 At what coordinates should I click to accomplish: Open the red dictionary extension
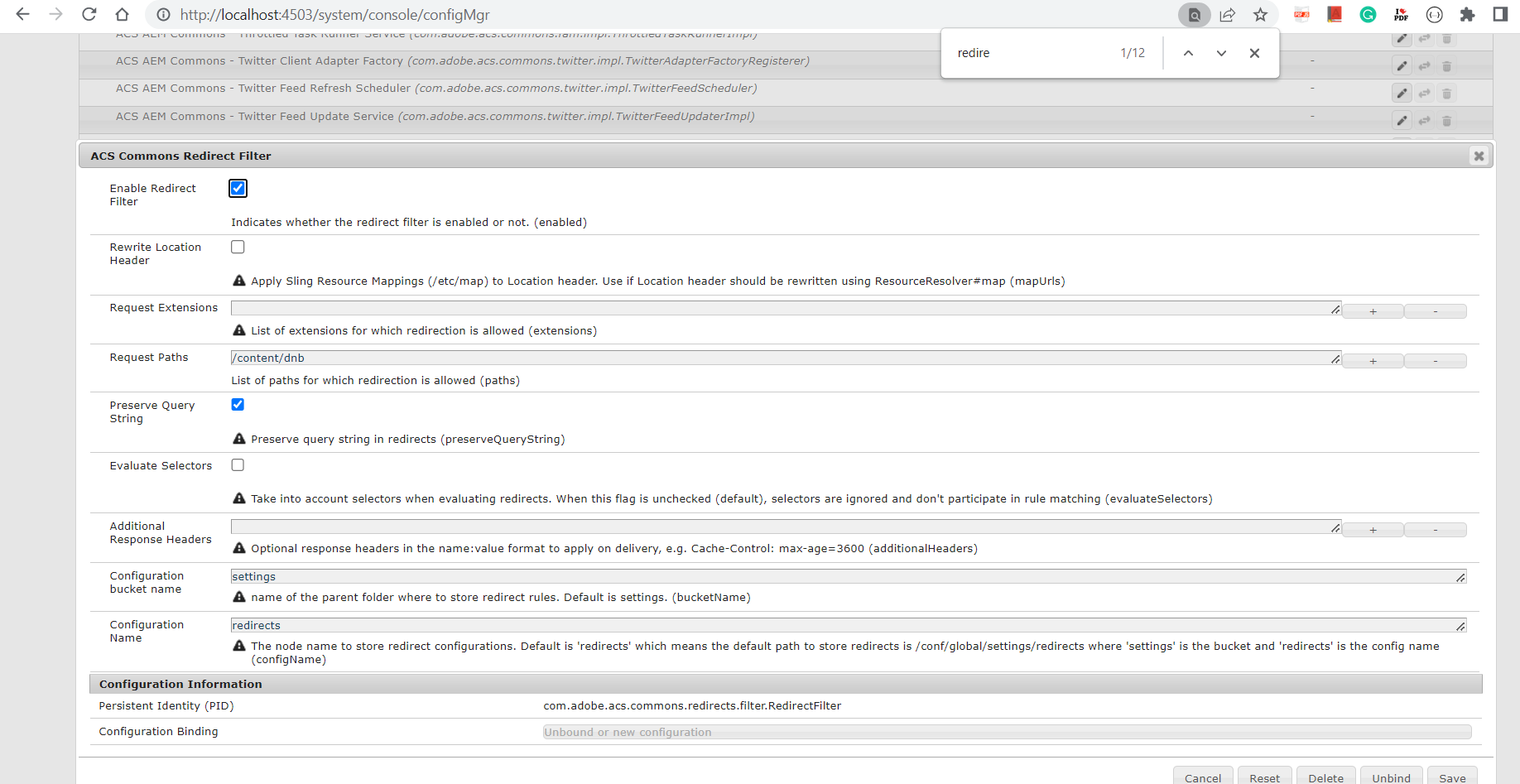pos(1334,14)
